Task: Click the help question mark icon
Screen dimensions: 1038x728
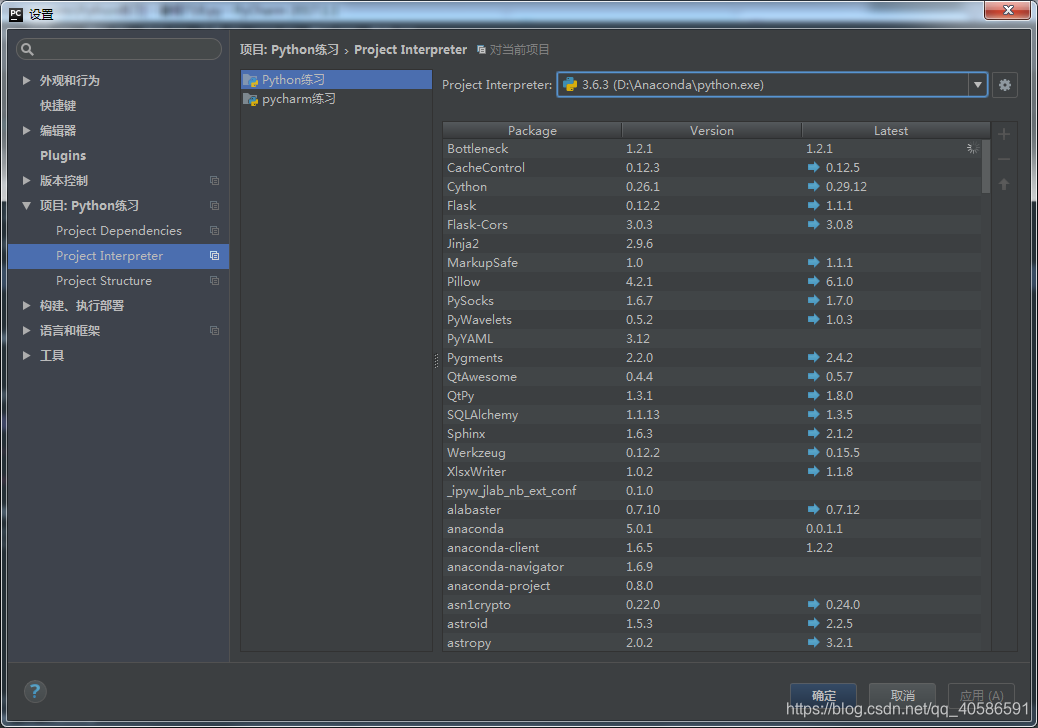Action: (x=35, y=692)
